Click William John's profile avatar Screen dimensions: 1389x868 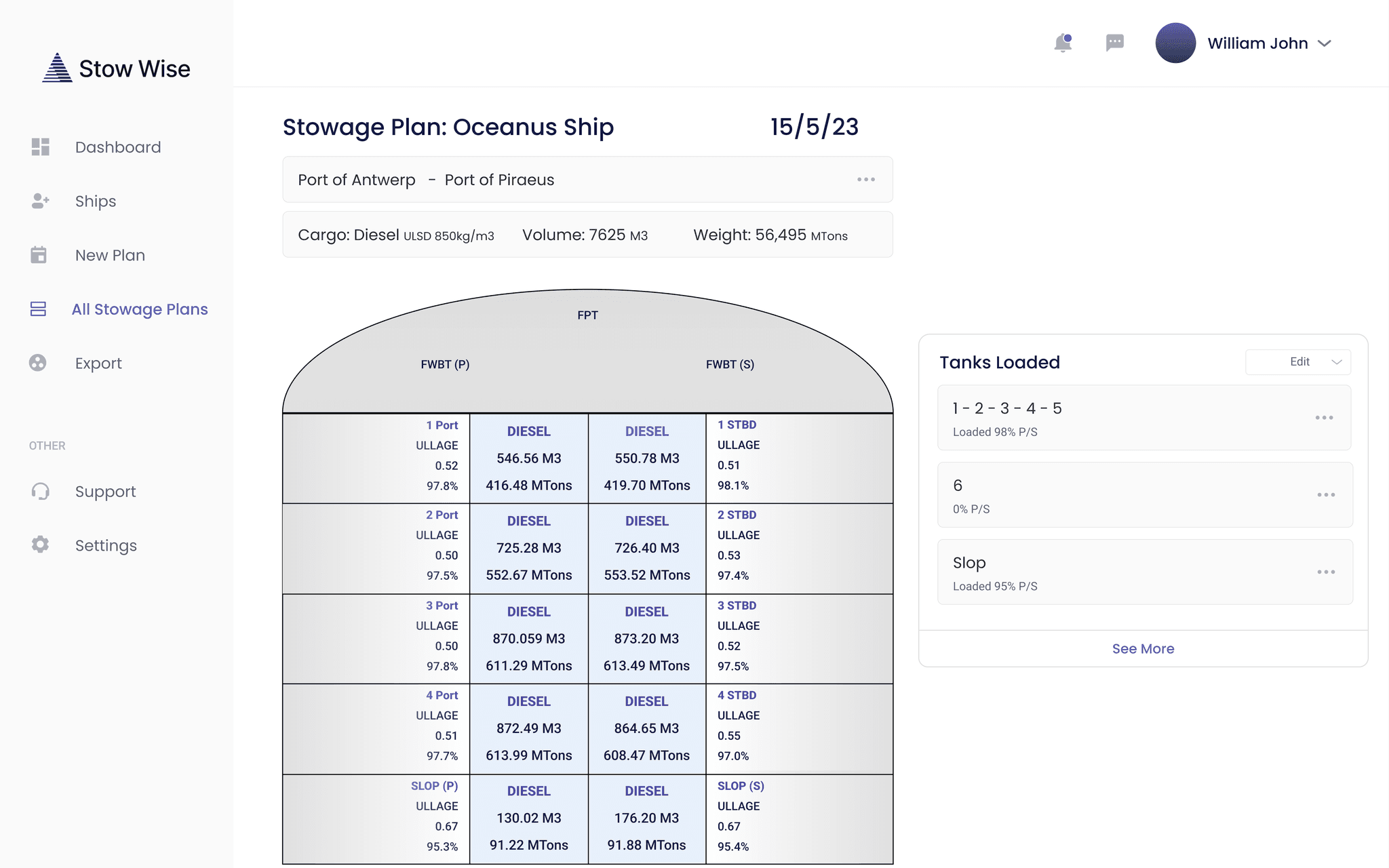coord(1175,43)
